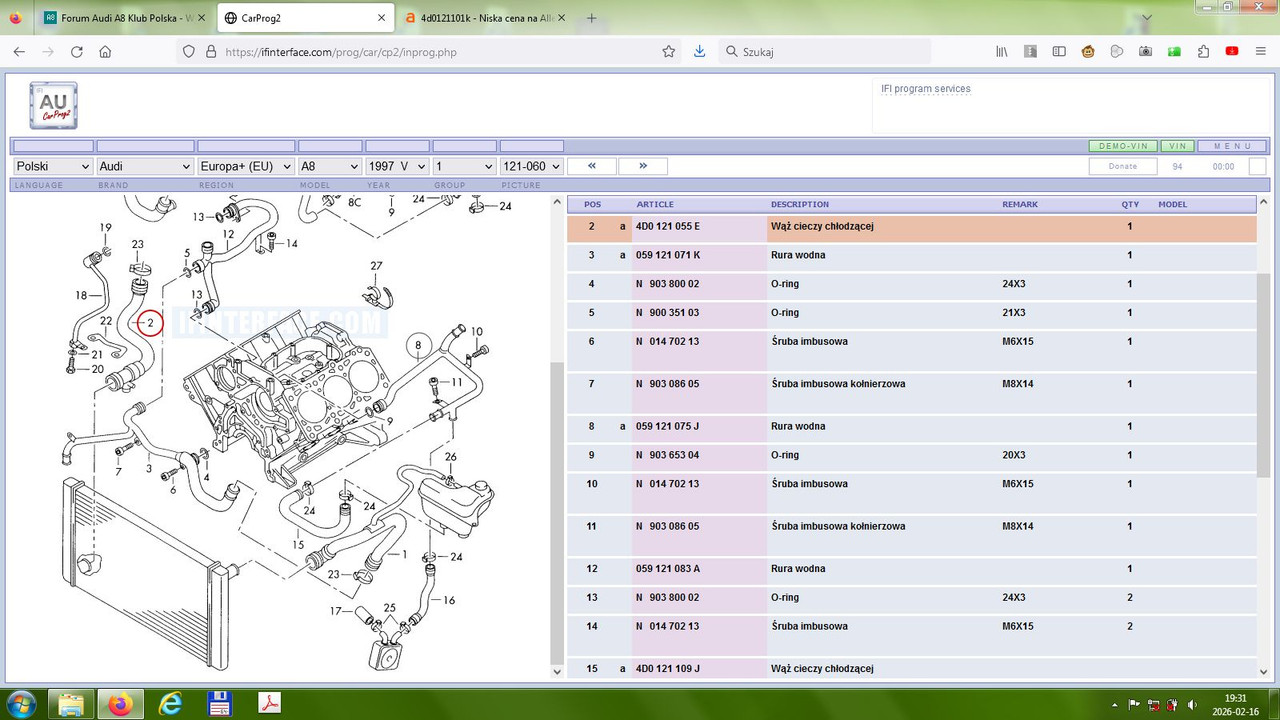Click article N 900 351 03
This screenshot has width=1280, height=720.
tap(668, 313)
